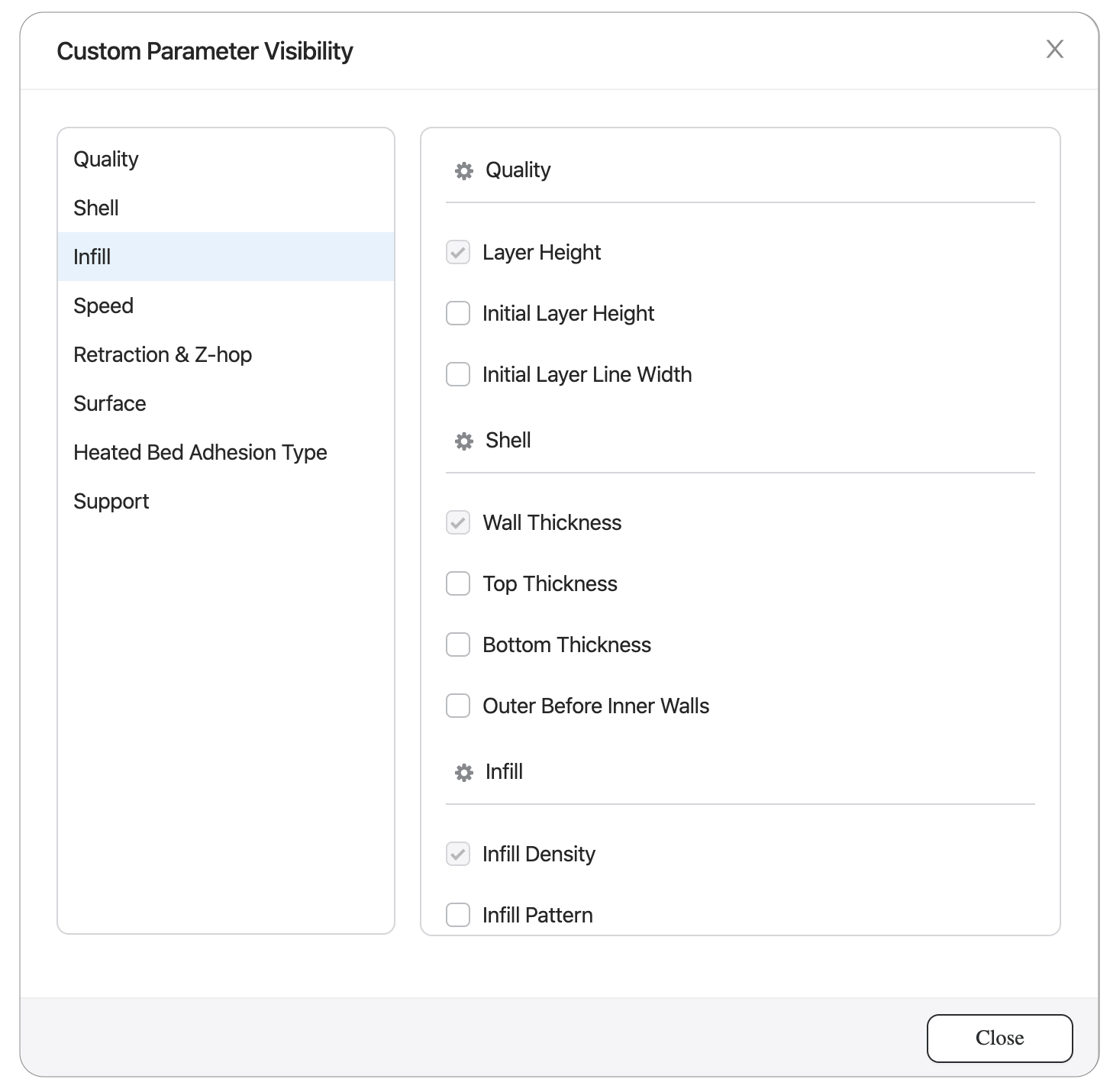This screenshot has width=1110, height=1092.
Task: Check the Bottom Thickness option
Action: [x=458, y=645]
